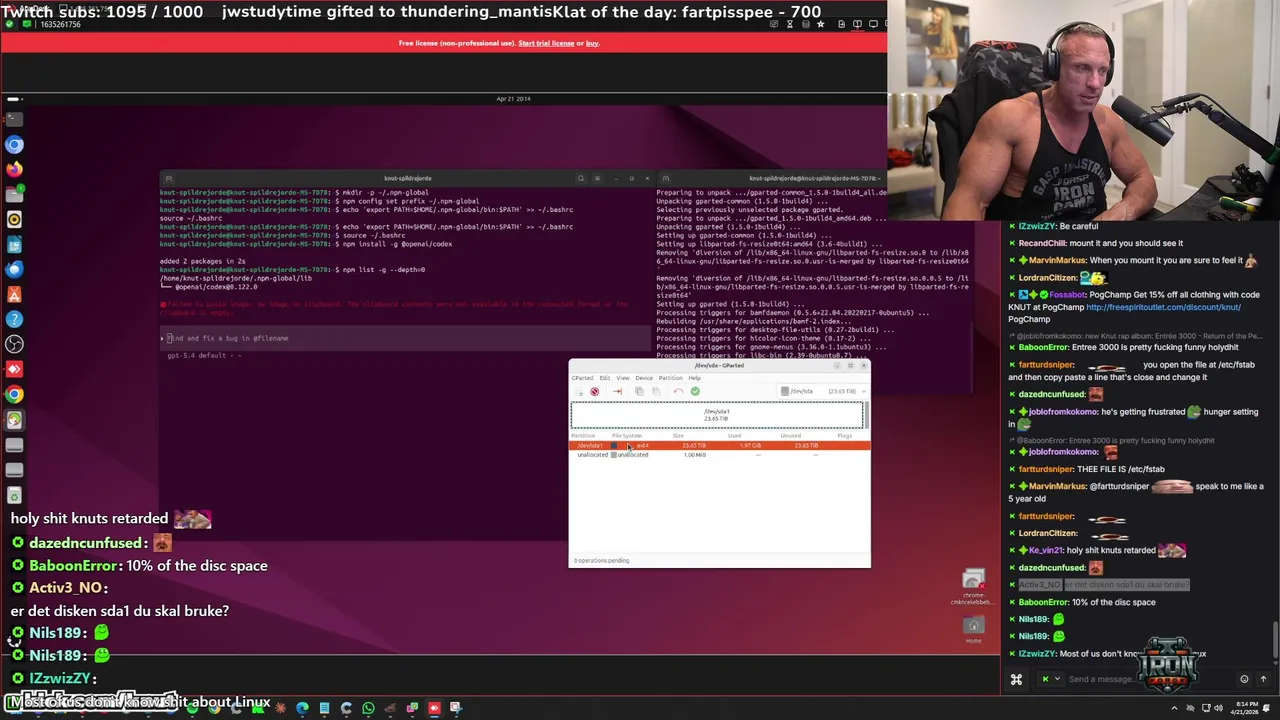
Task: Open Ubuntu Software (App Center) from dock
Action: [14, 296]
